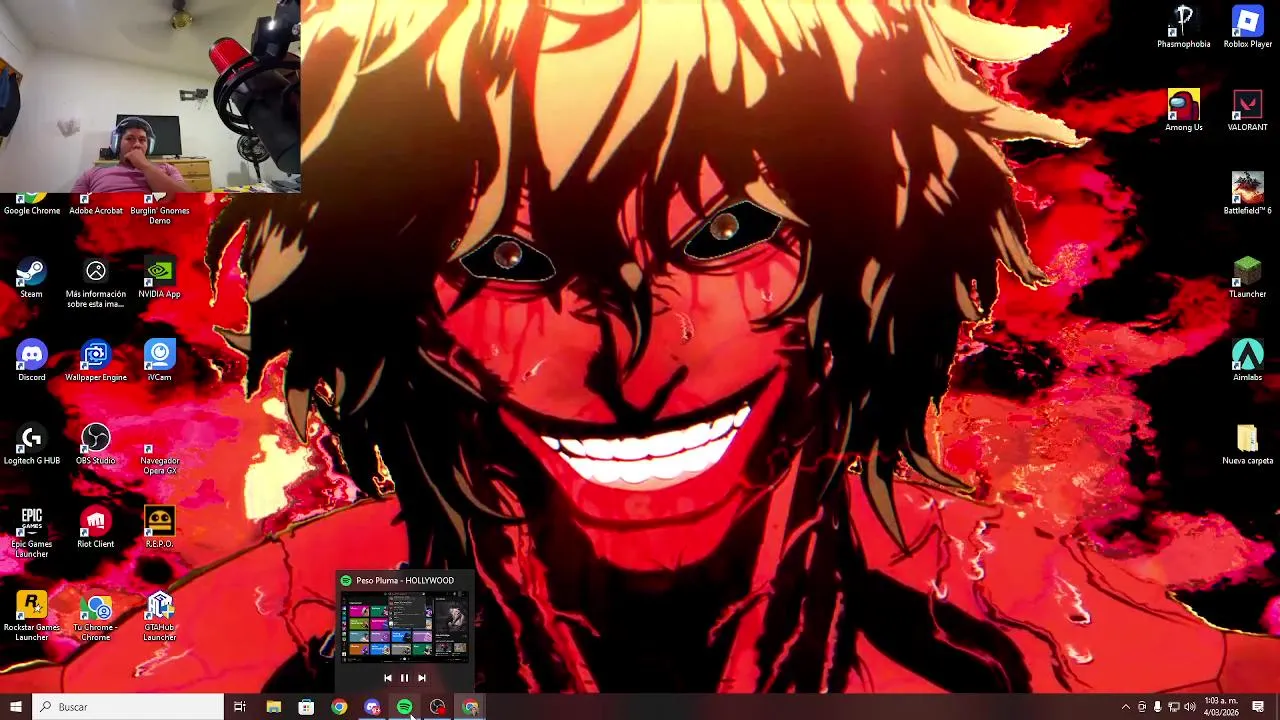Skip to previous track in Spotify preview
The width and height of the screenshot is (1280, 720).
[x=387, y=678]
